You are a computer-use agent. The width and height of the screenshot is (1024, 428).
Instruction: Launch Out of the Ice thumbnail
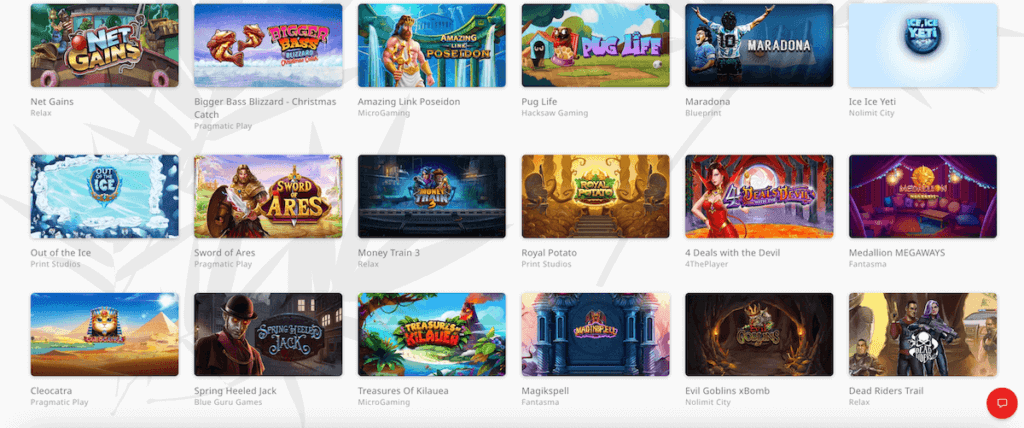click(x=104, y=196)
